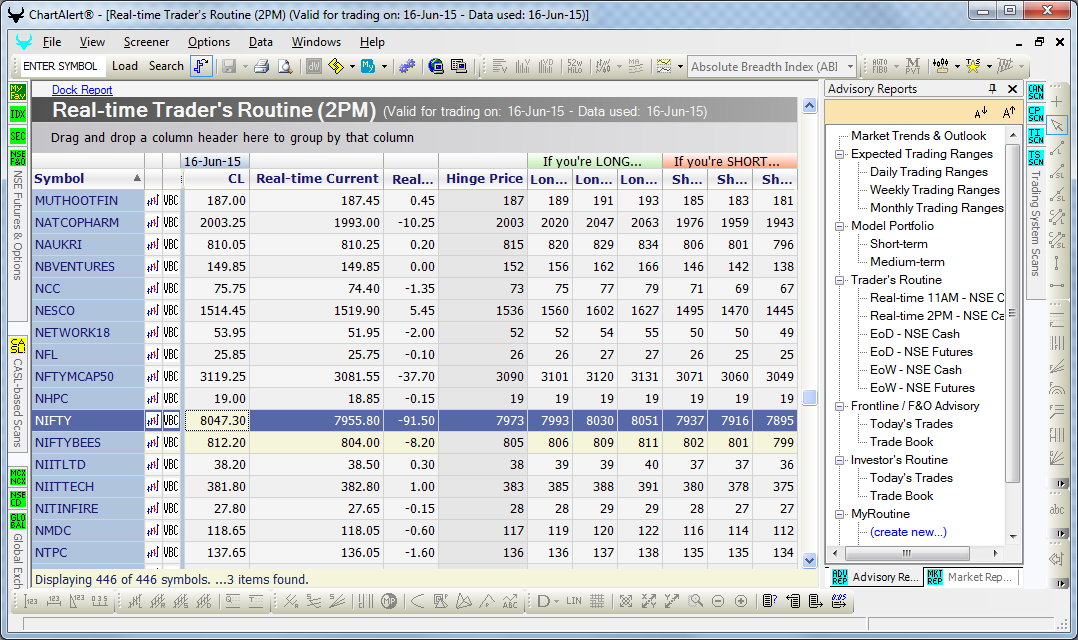This screenshot has height=640, width=1078.
Task: Click the Real-time Current column header
Action: click(317, 179)
